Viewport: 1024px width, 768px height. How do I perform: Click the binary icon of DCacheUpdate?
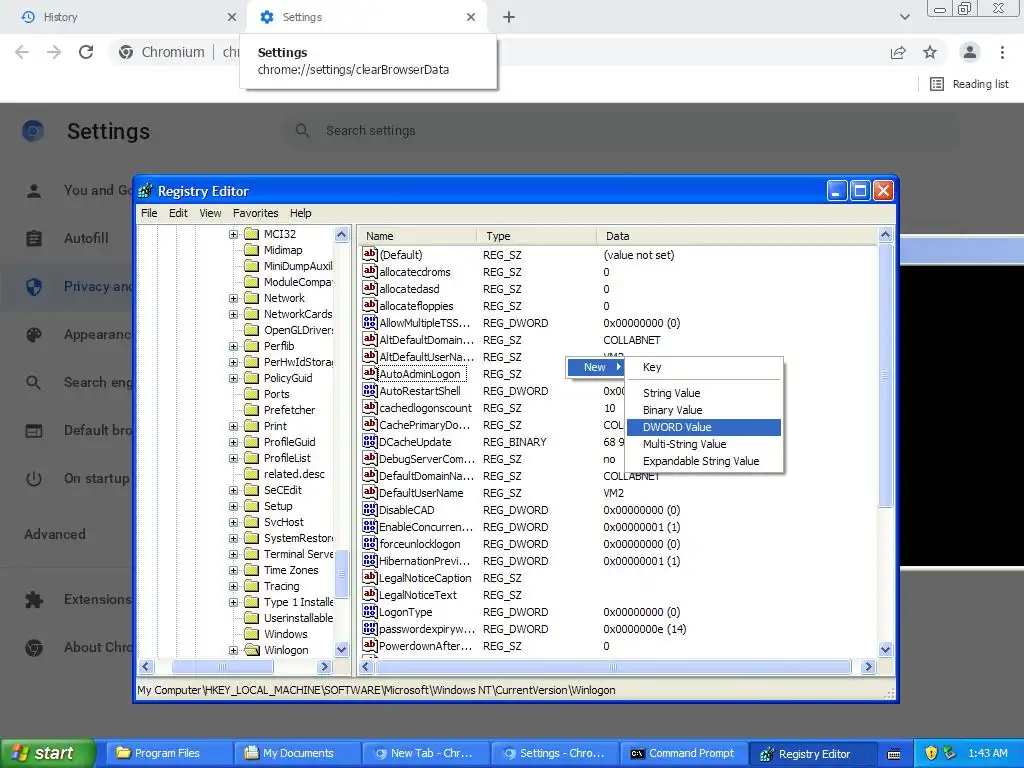pyautogui.click(x=370, y=441)
